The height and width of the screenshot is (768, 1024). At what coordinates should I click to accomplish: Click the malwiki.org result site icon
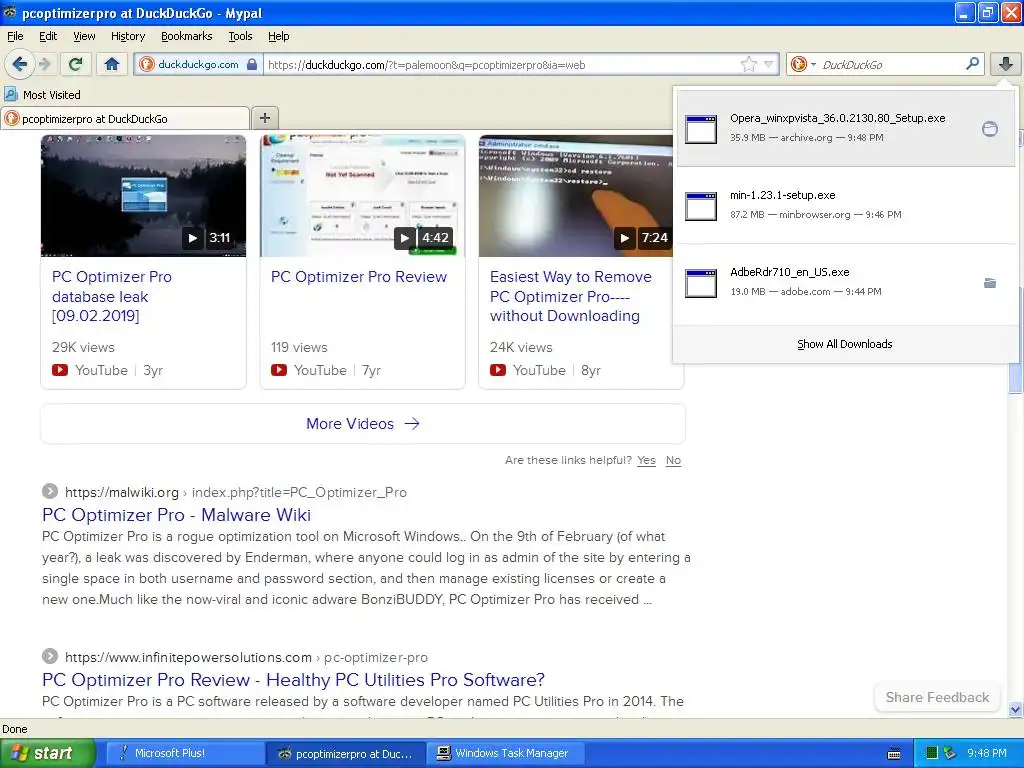pyautogui.click(x=50, y=491)
